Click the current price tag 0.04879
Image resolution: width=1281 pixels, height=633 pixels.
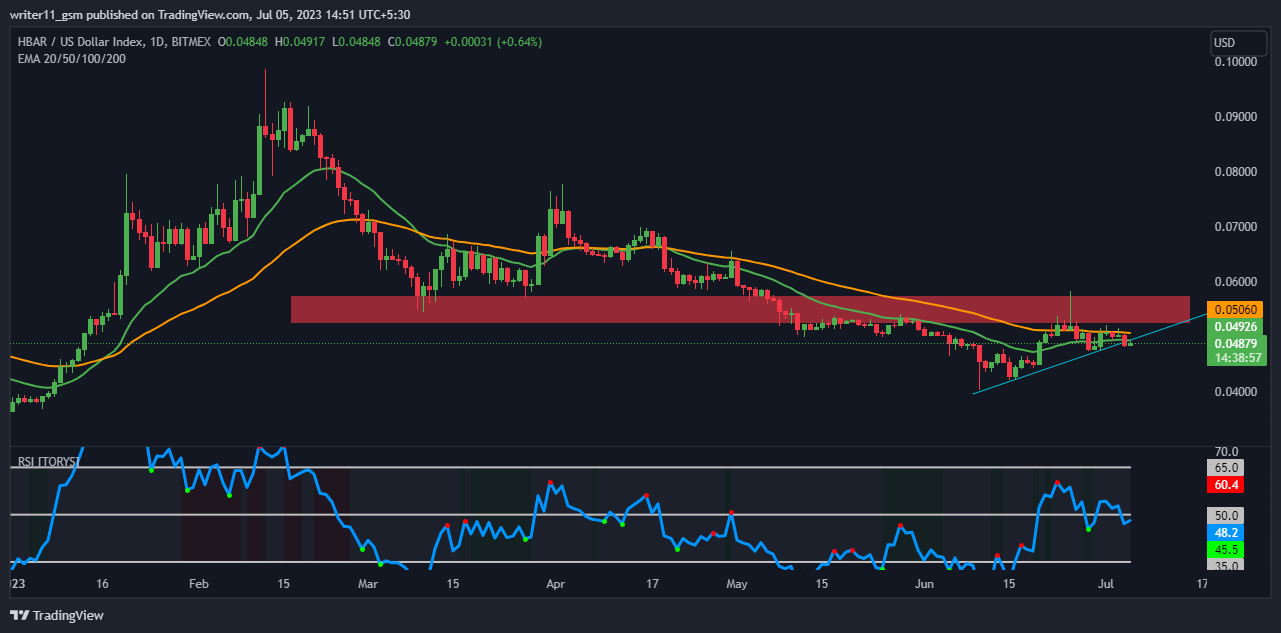tap(1234, 343)
